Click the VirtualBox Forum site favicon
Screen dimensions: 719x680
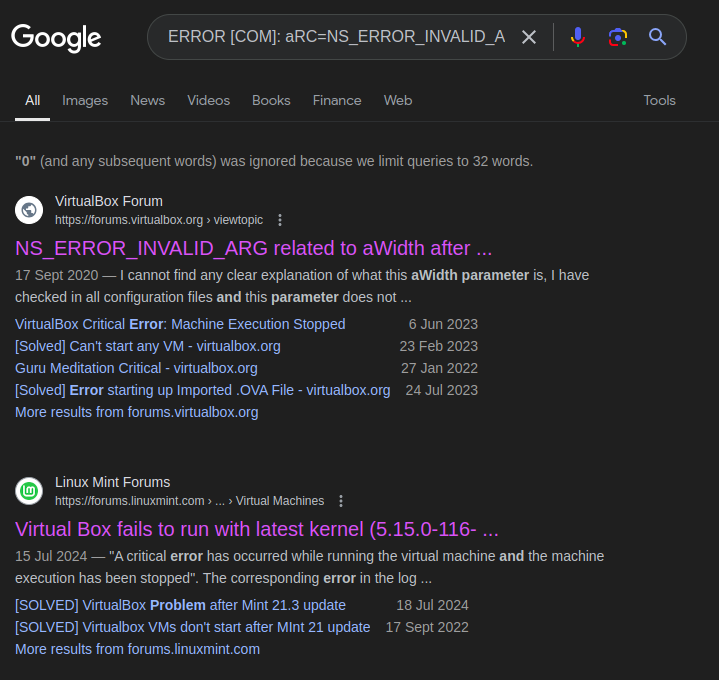29,210
